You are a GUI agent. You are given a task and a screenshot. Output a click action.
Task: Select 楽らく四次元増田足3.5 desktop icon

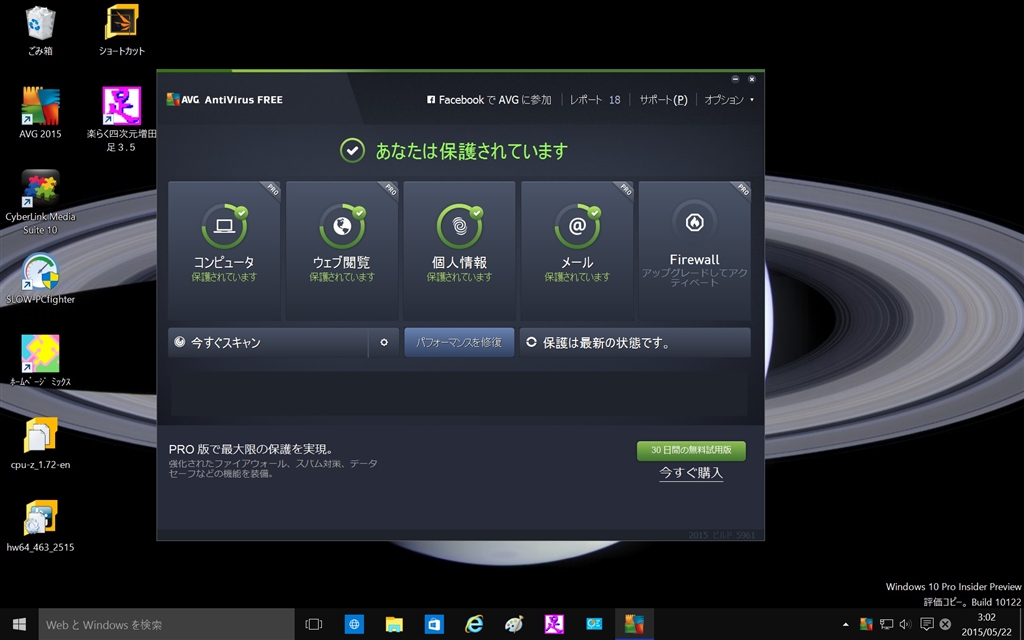click(121, 120)
